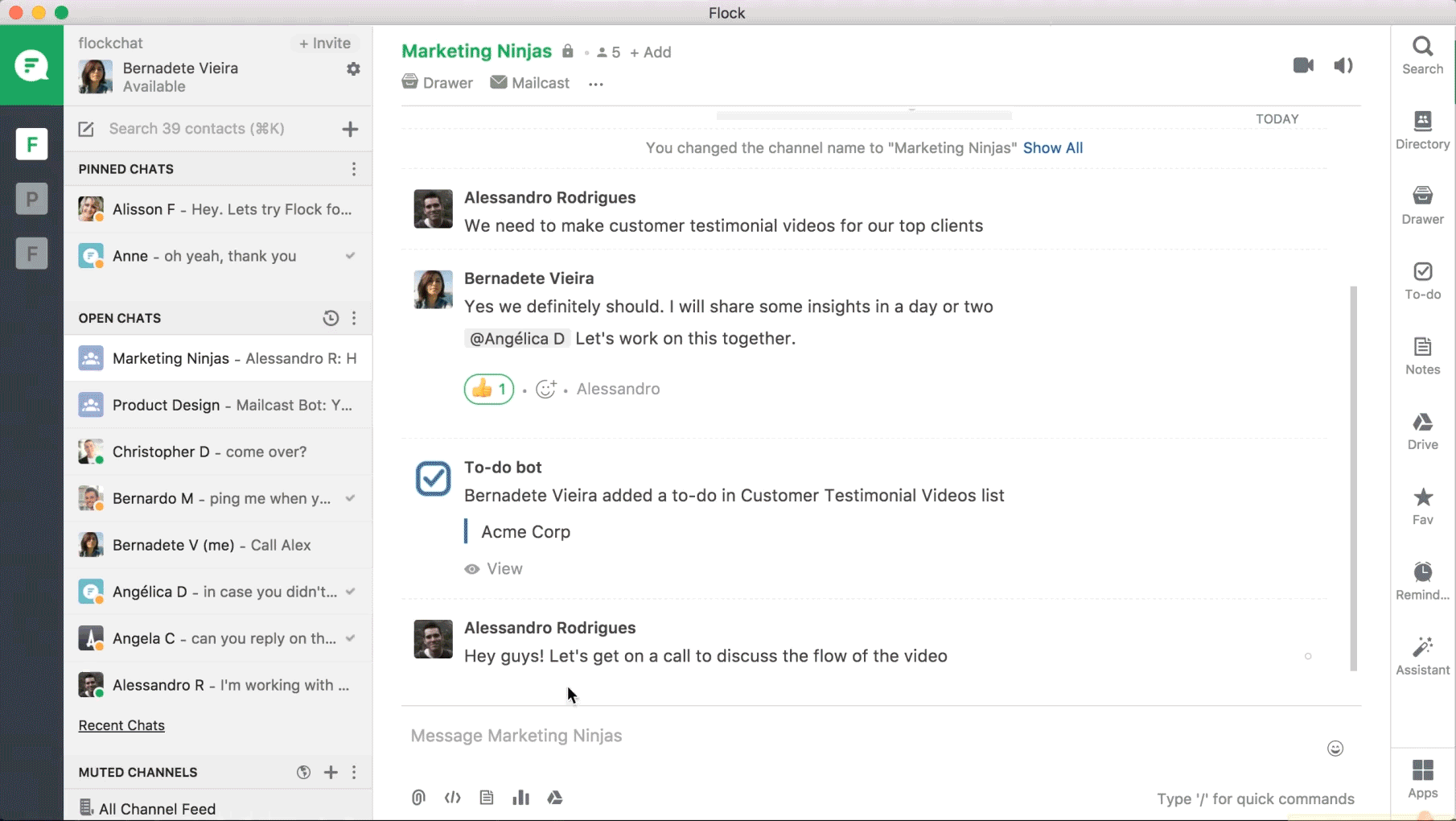Open the Assistant wand app

coord(1422,656)
